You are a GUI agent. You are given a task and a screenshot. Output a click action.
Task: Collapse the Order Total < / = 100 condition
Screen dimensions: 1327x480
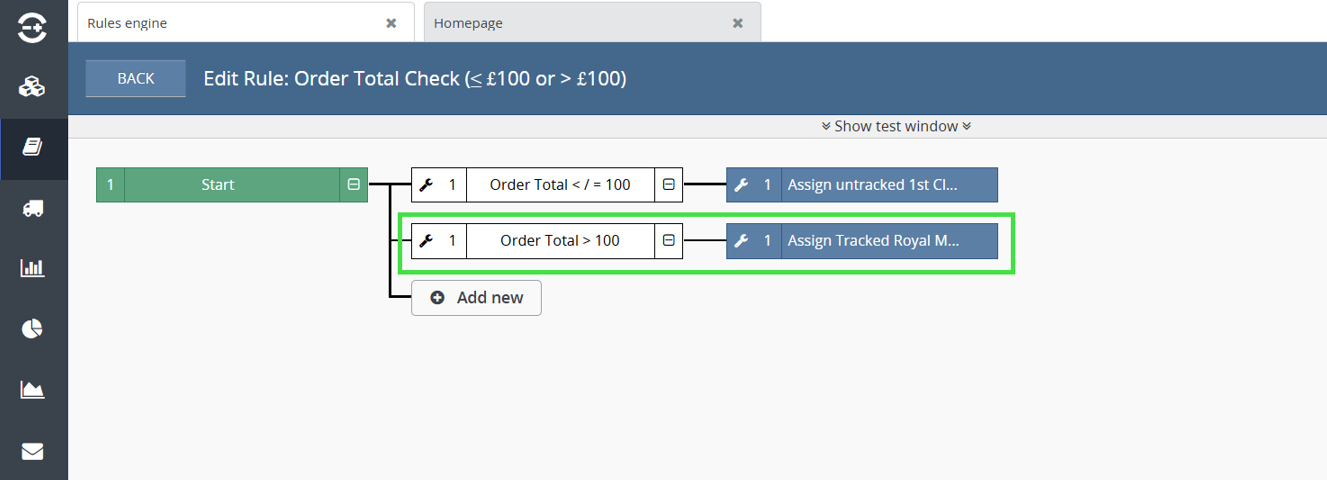click(669, 185)
